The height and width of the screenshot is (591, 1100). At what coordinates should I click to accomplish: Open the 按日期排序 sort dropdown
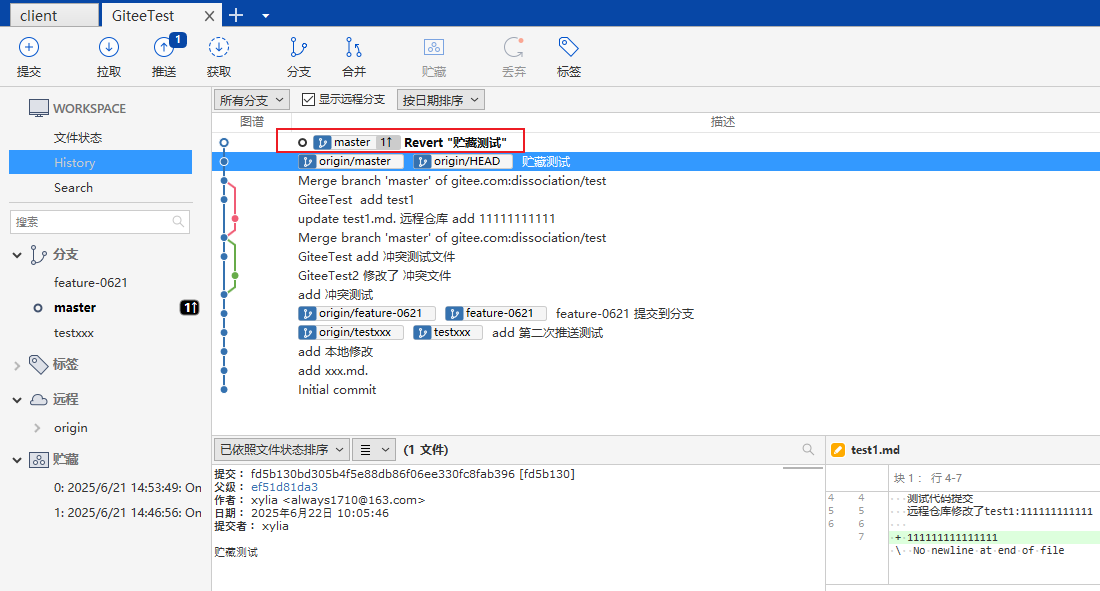440,100
